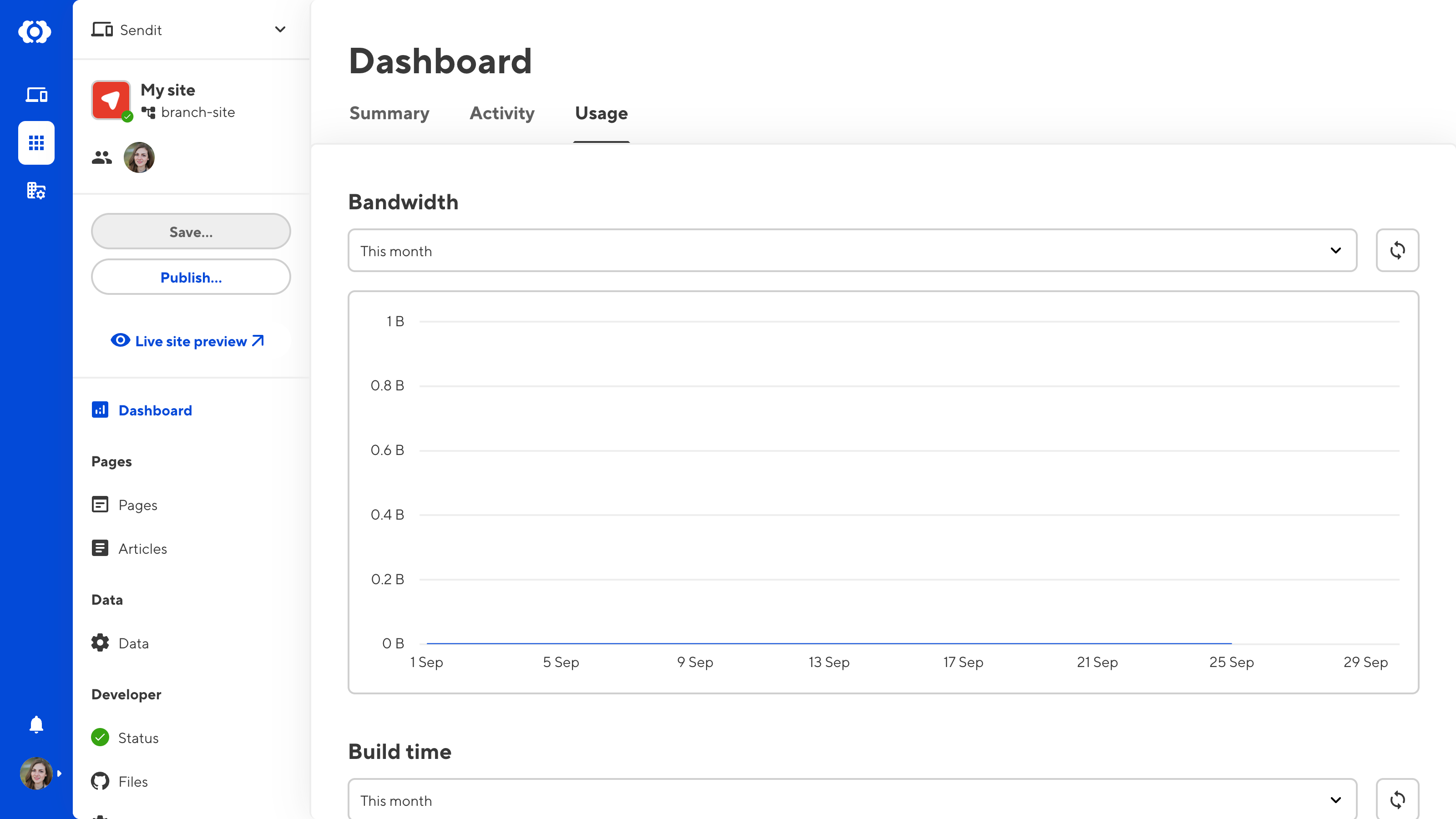The image size is (1456, 819).
Task: Click the Files GitHub icon
Action: pyautogui.click(x=100, y=781)
